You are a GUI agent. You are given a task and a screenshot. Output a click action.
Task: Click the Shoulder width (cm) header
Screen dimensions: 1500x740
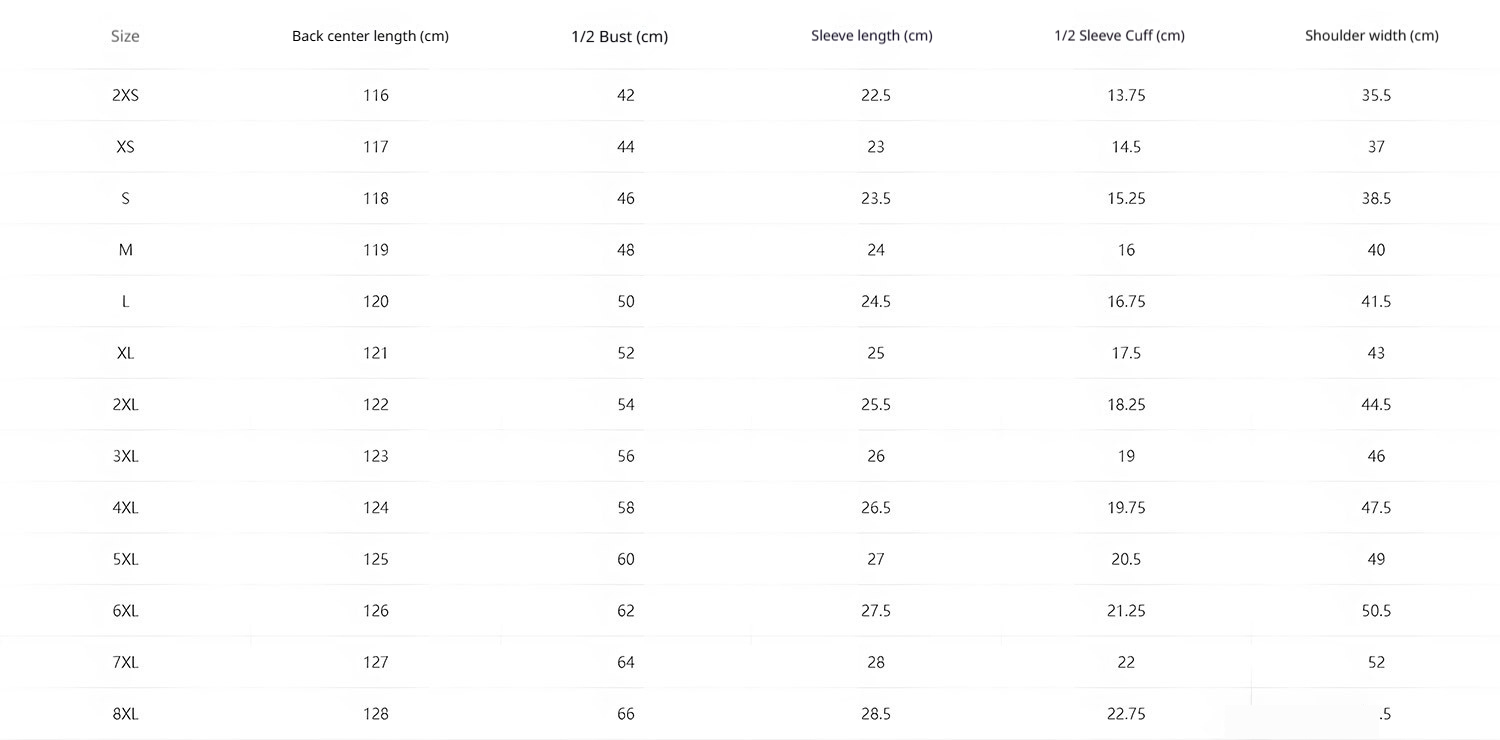click(x=1371, y=36)
